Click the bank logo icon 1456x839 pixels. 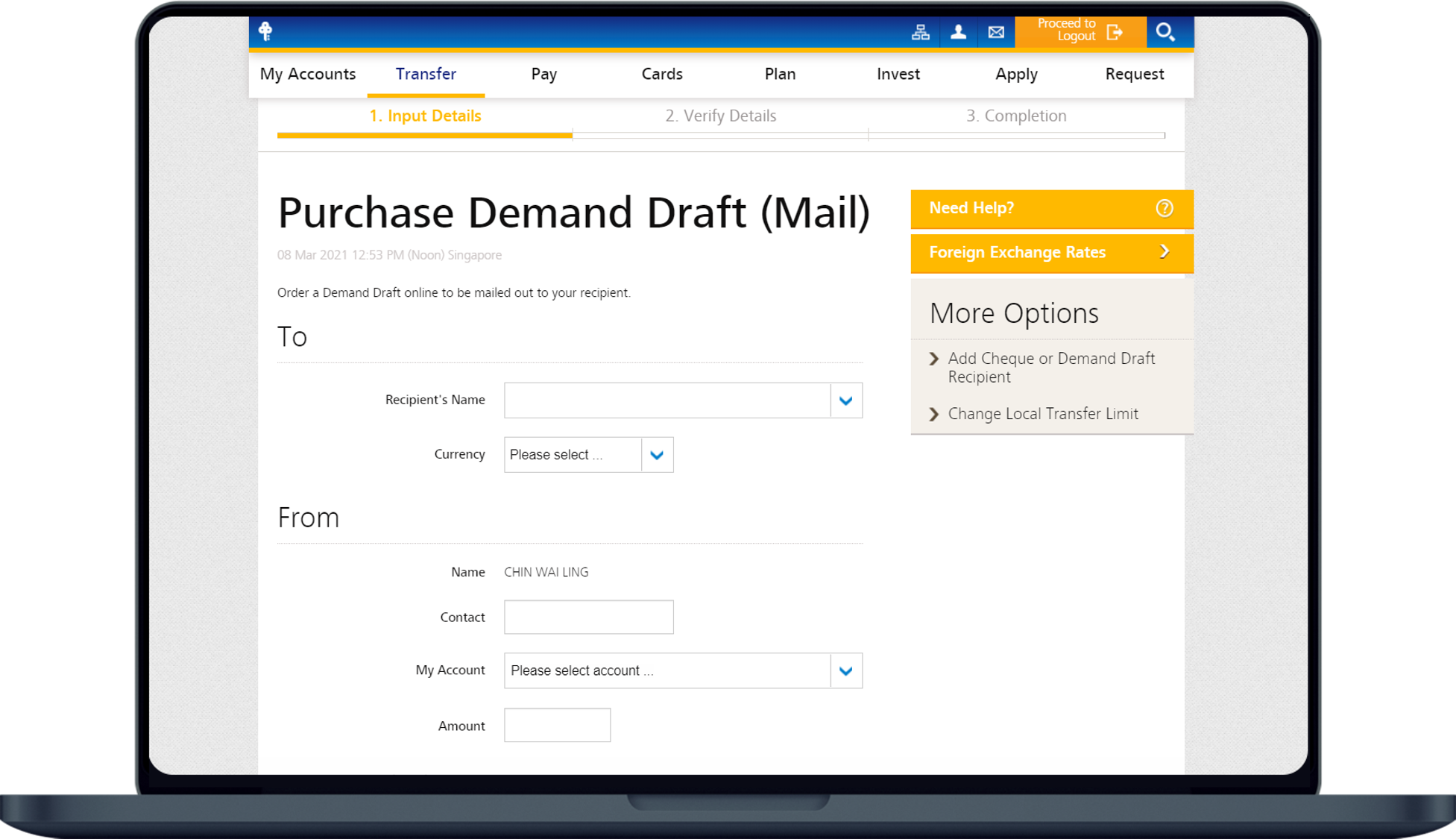[x=265, y=31]
